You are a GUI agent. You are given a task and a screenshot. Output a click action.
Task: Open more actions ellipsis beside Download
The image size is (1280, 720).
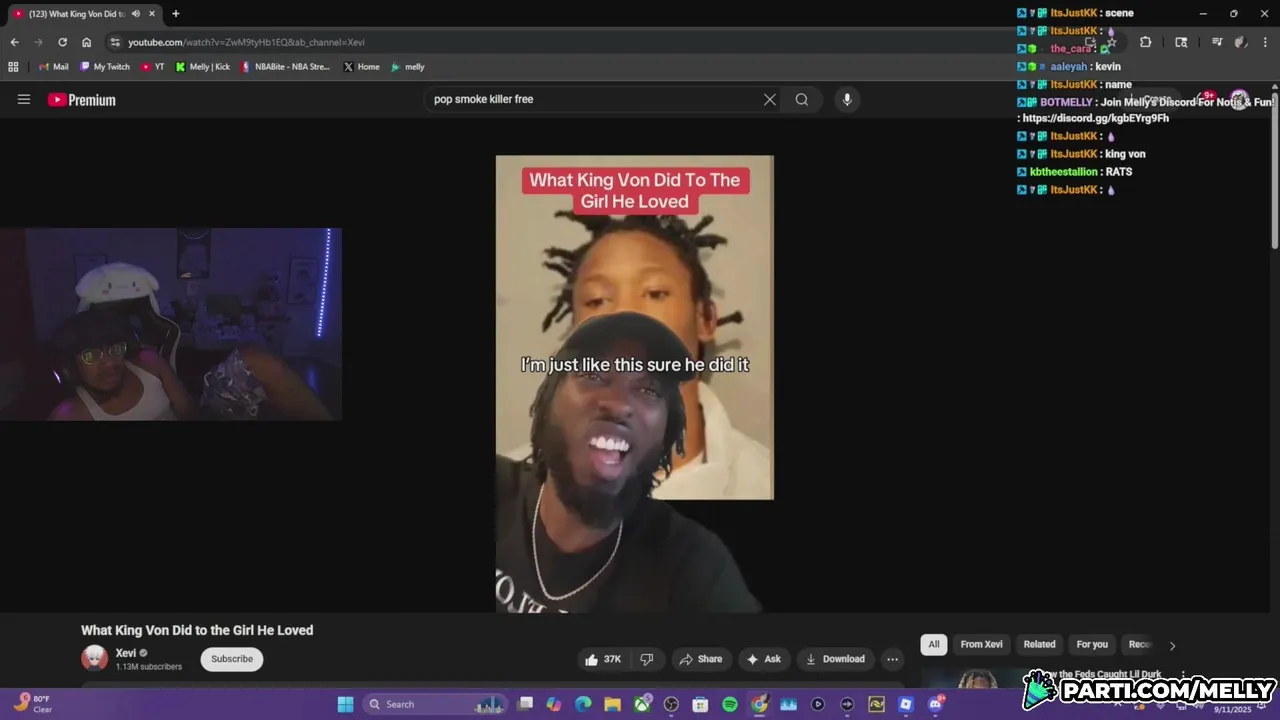pyautogui.click(x=892, y=659)
